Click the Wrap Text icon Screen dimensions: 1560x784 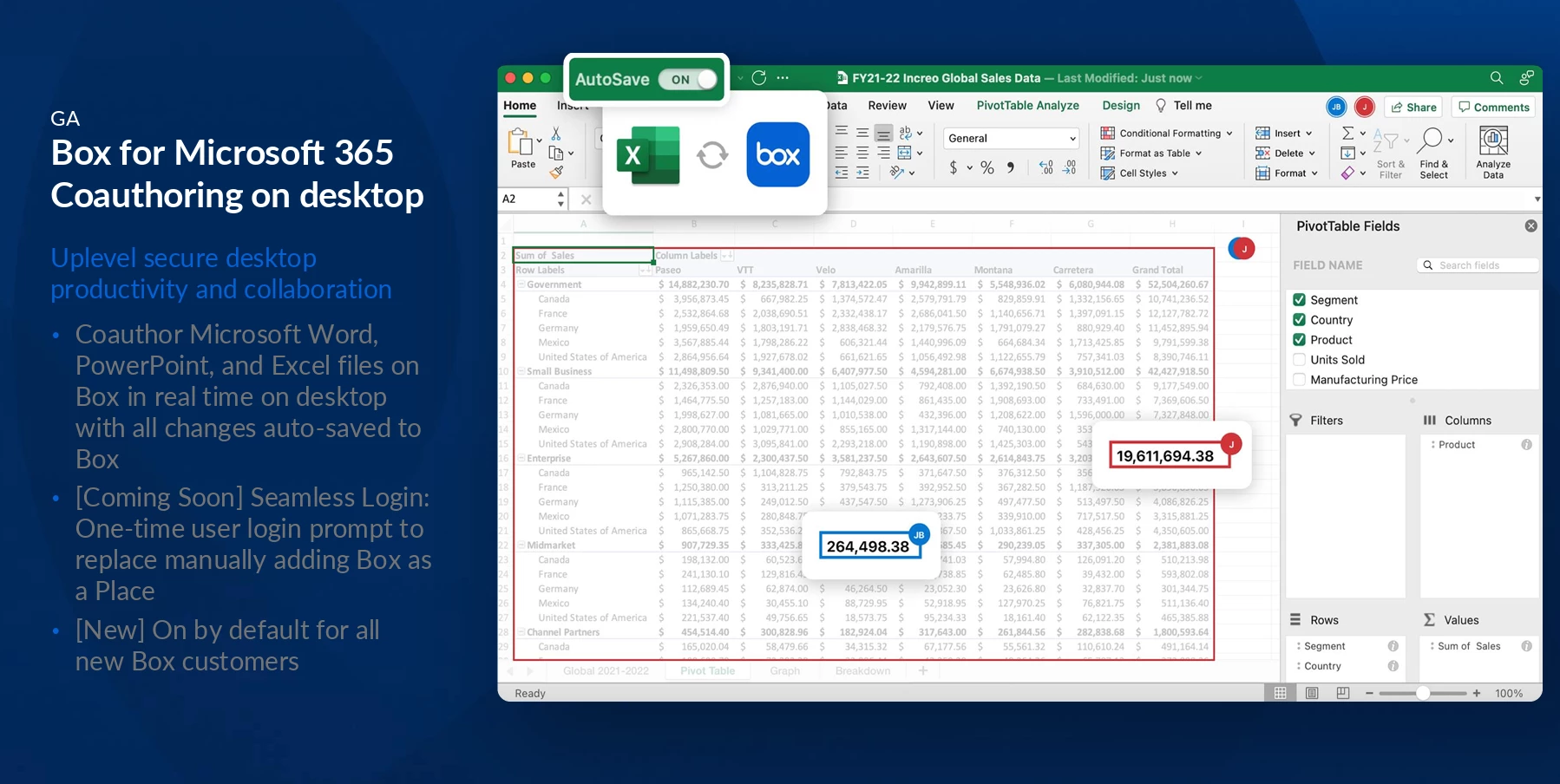905,134
